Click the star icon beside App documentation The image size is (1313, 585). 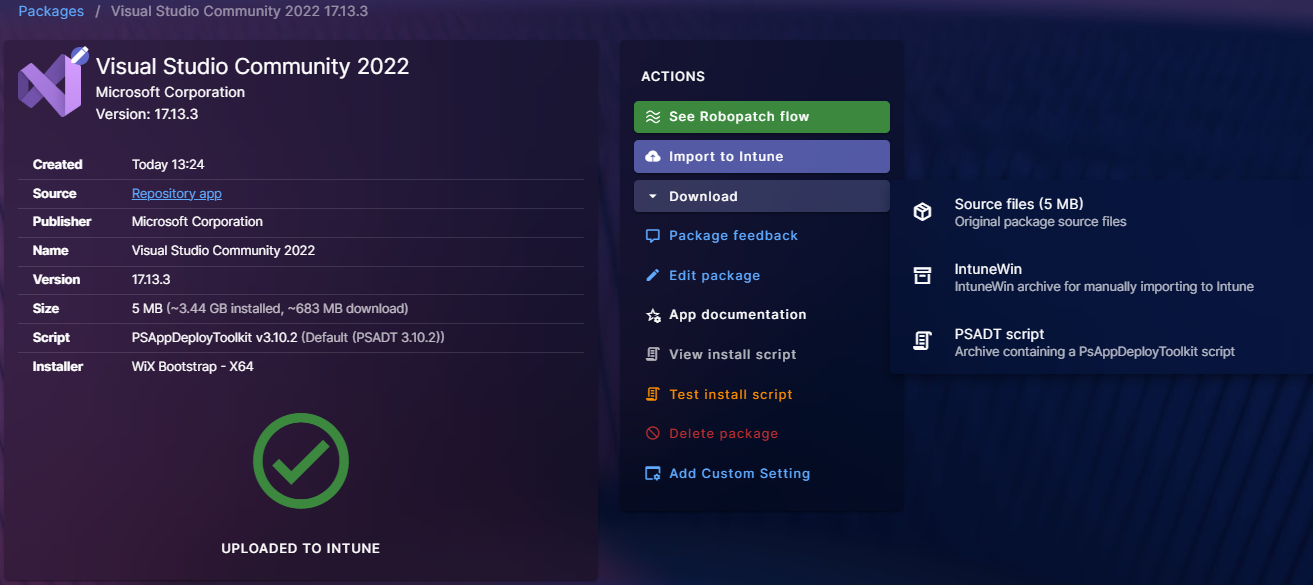(653, 315)
